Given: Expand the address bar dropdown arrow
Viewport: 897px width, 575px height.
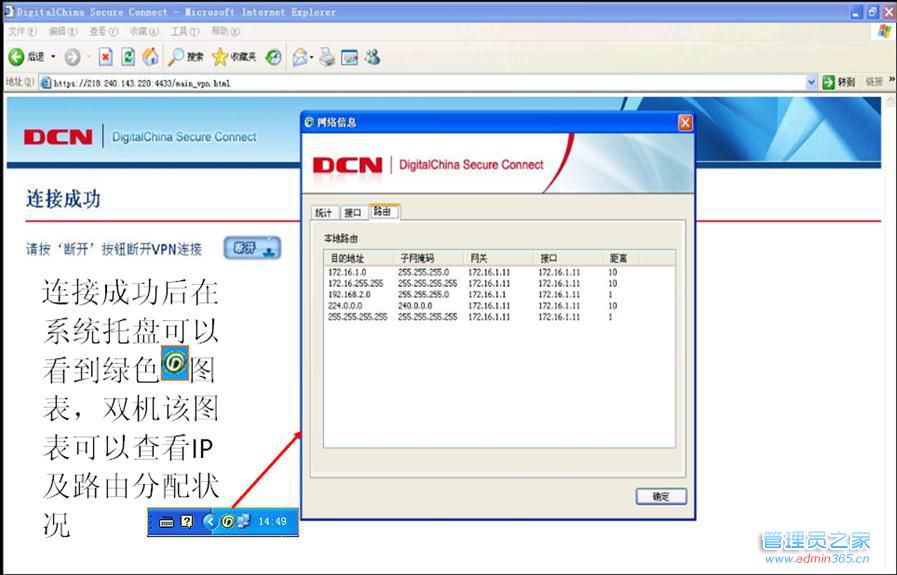Looking at the screenshot, I should [x=811, y=83].
